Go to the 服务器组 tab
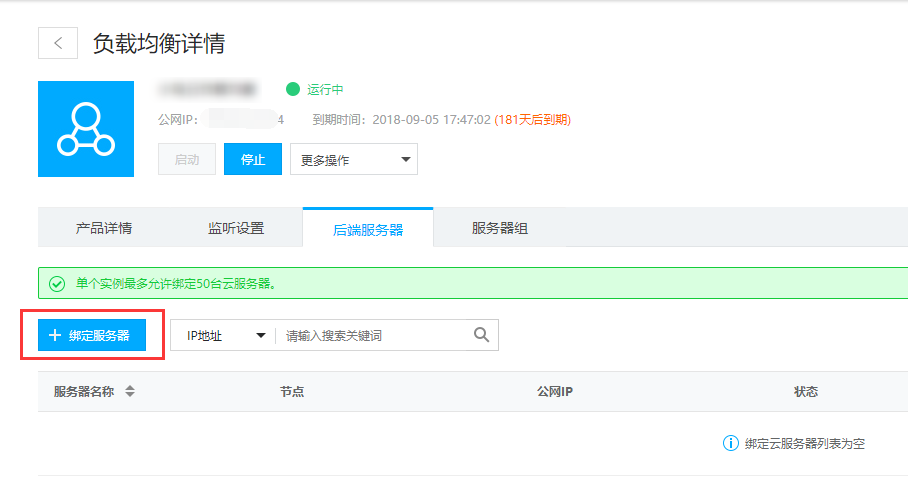The width and height of the screenshot is (908, 487). (x=500, y=228)
